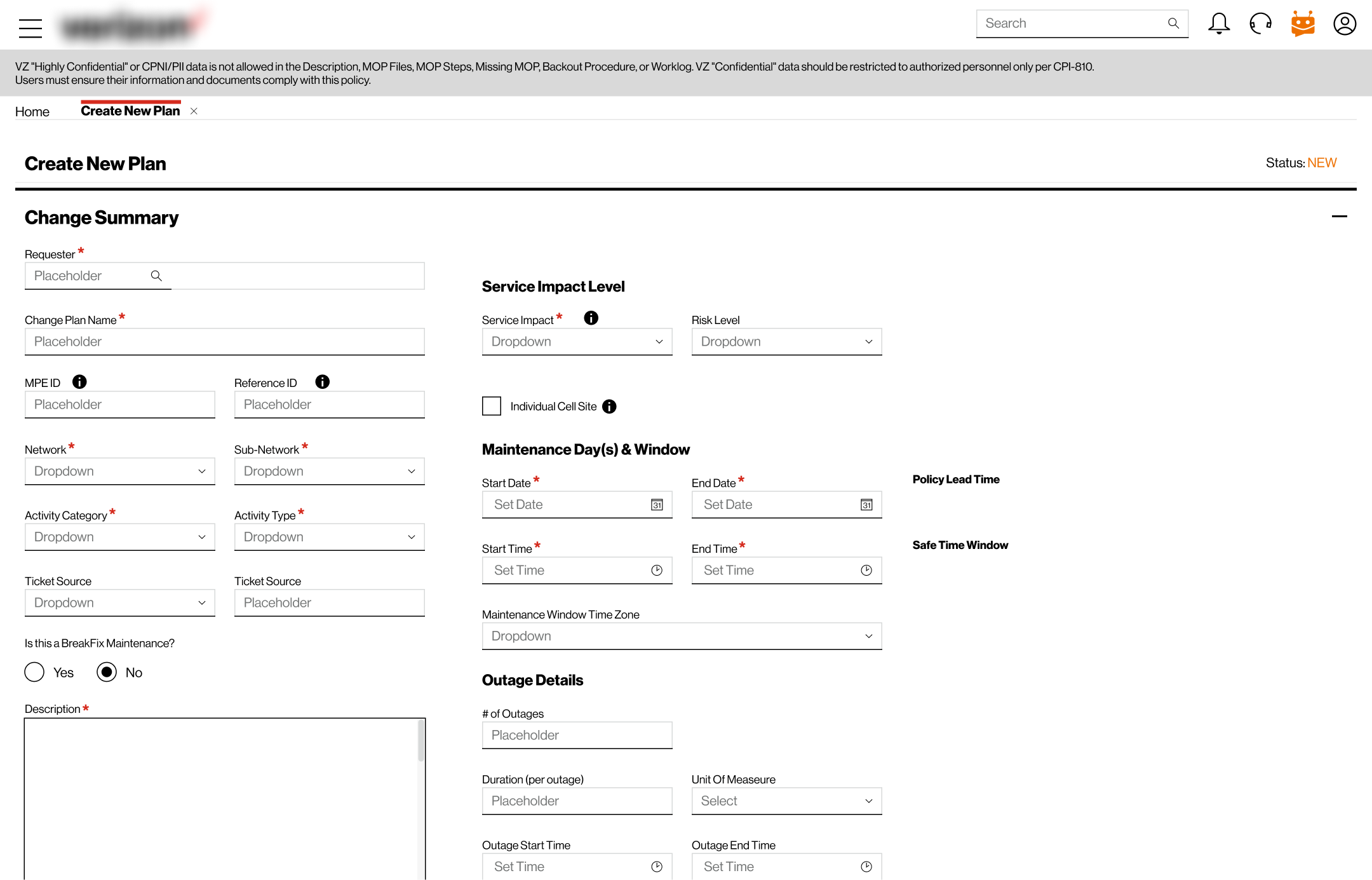
Task: Show Service Impact info icon
Action: click(591, 318)
